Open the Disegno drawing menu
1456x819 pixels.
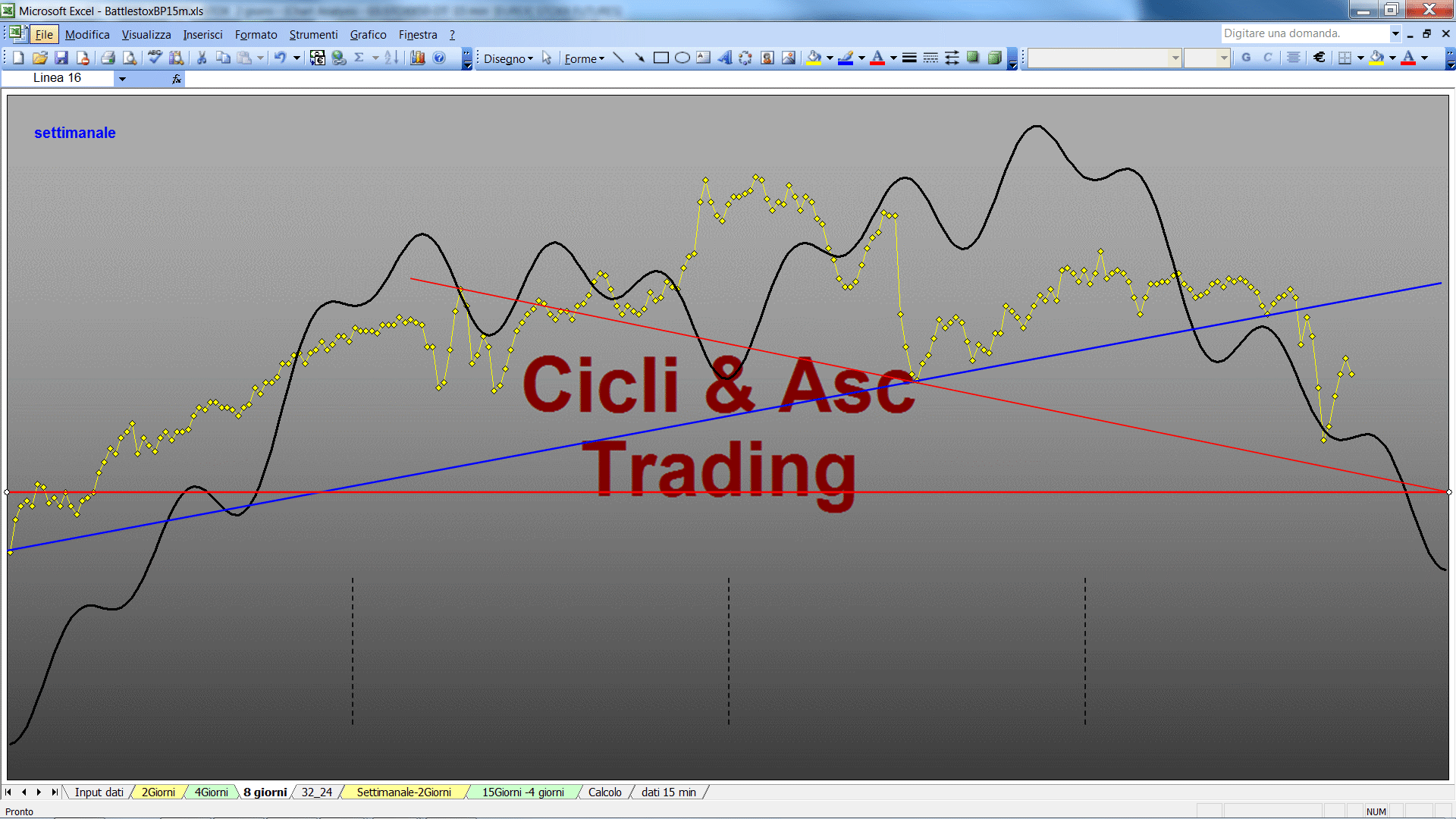tap(509, 58)
